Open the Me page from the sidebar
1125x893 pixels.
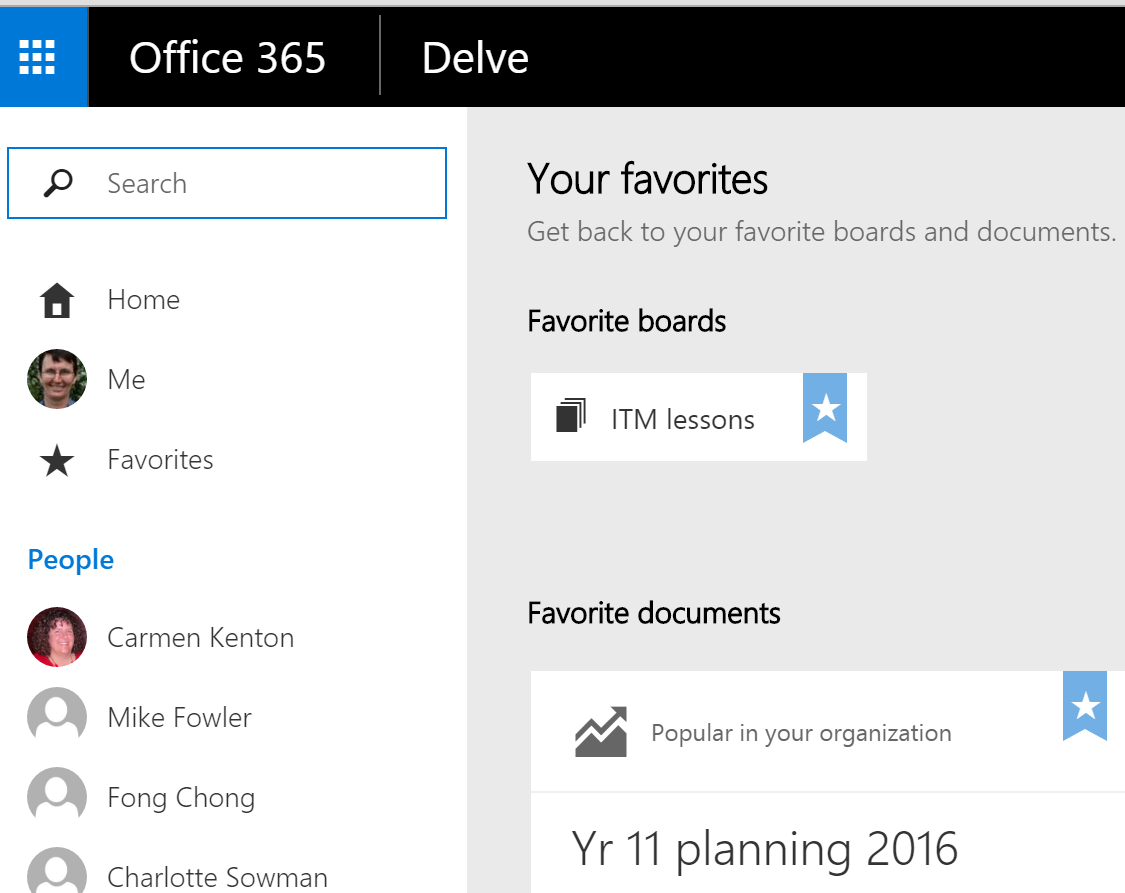(126, 379)
